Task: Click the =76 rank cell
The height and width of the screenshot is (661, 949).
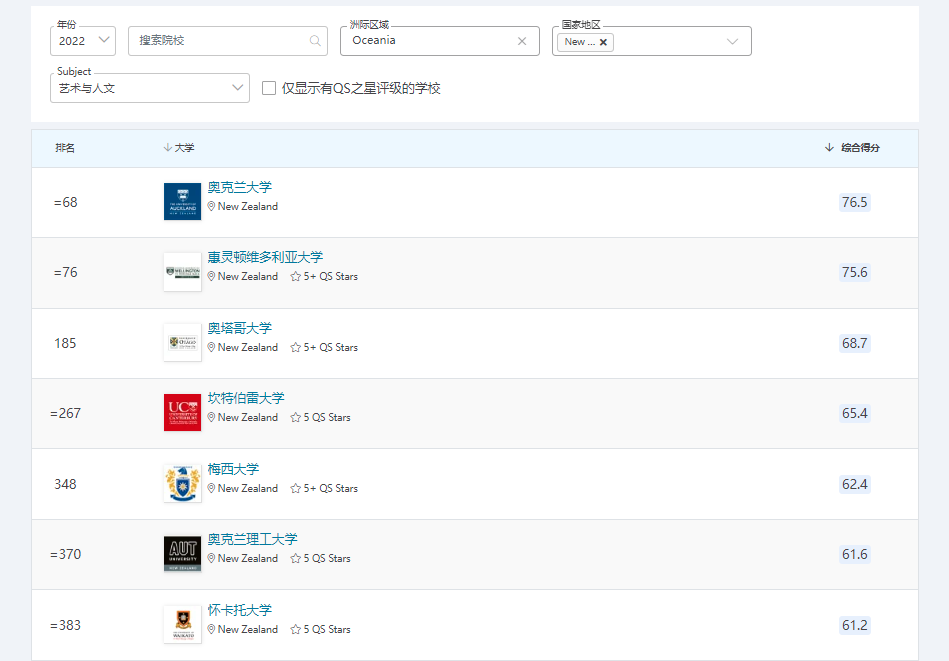Action: point(65,272)
